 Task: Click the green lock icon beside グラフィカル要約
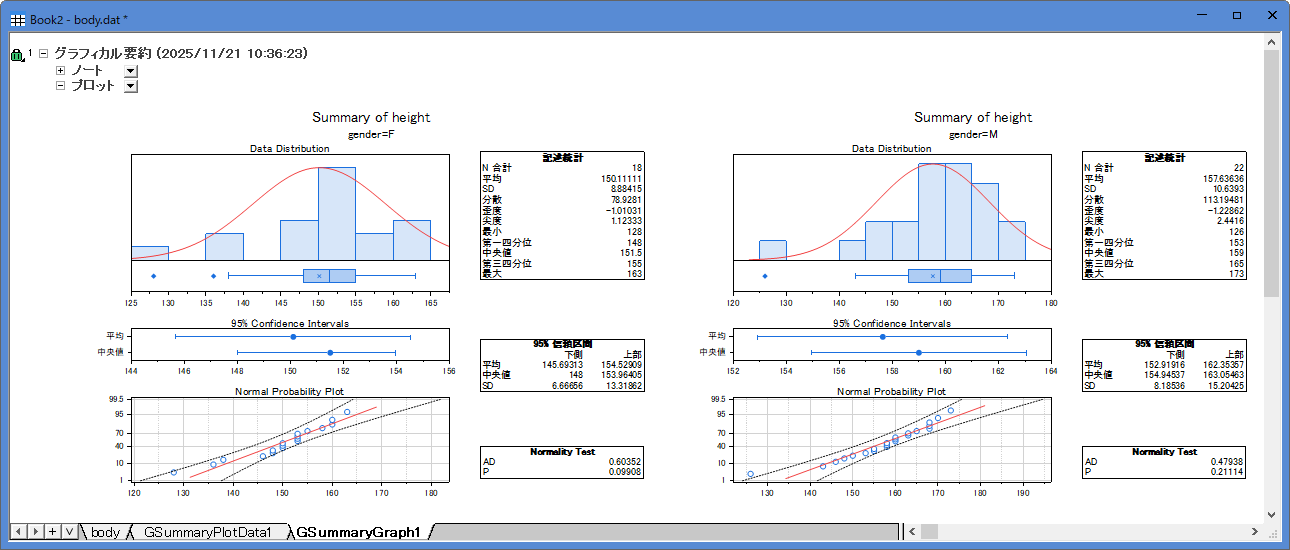(x=17, y=56)
